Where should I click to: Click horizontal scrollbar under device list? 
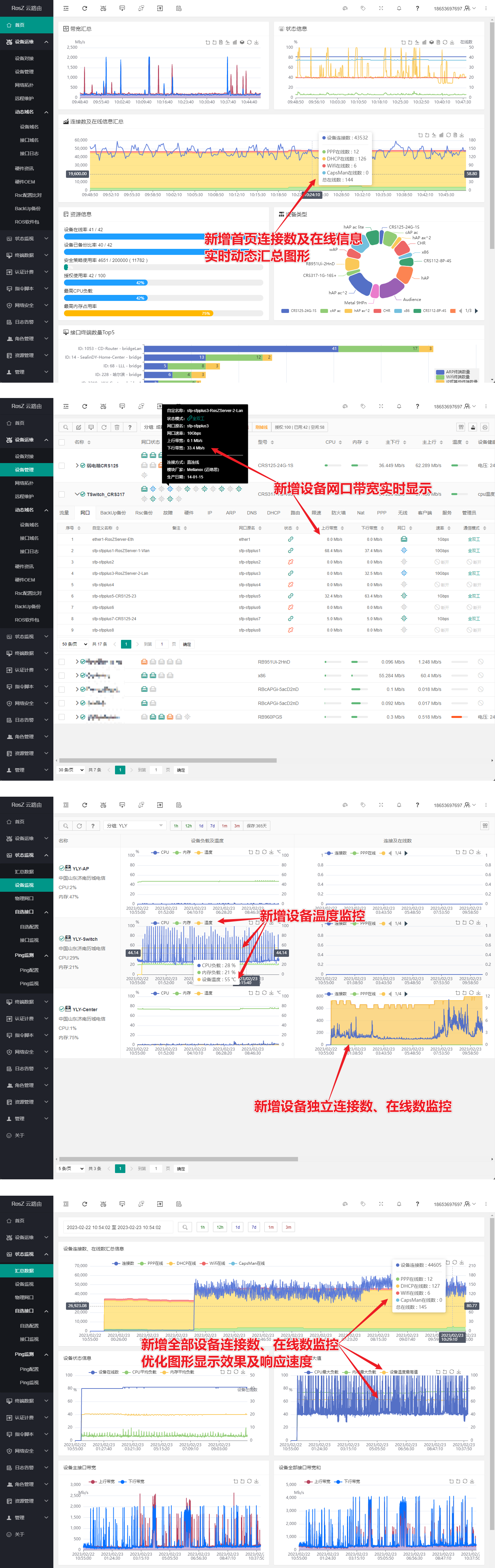(167, 760)
